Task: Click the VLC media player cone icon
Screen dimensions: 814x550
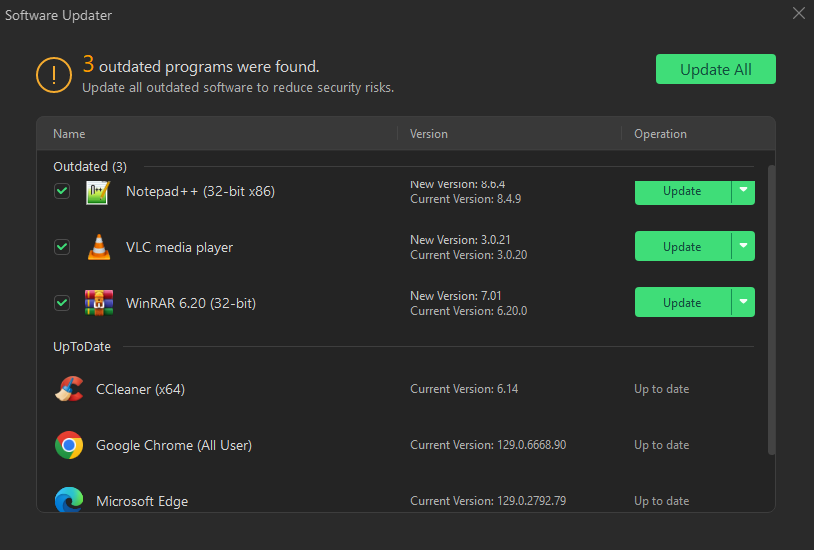Action: click(x=99, y=247)
